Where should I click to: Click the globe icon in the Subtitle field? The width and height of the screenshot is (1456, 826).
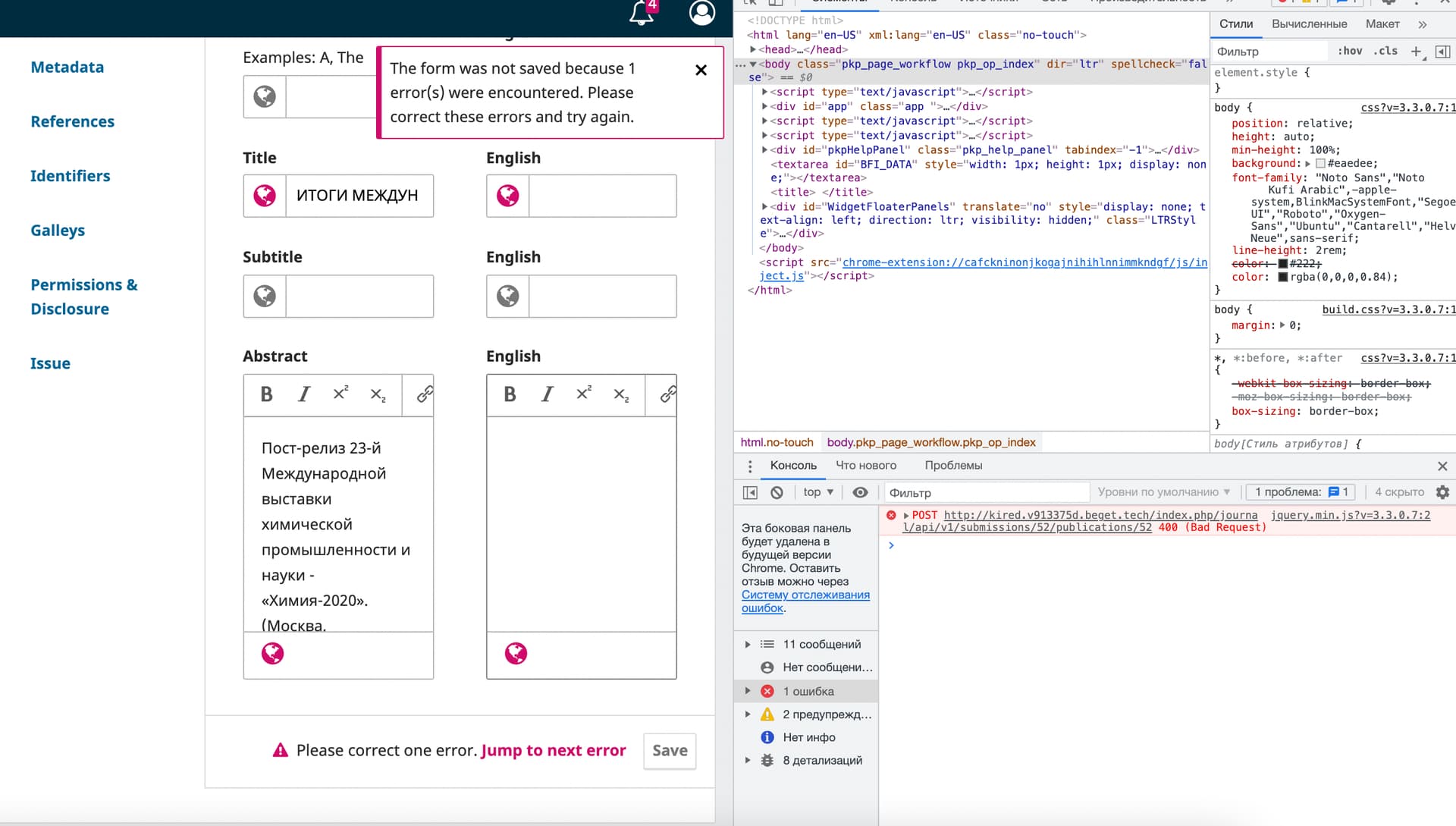[x=265, y=296]
